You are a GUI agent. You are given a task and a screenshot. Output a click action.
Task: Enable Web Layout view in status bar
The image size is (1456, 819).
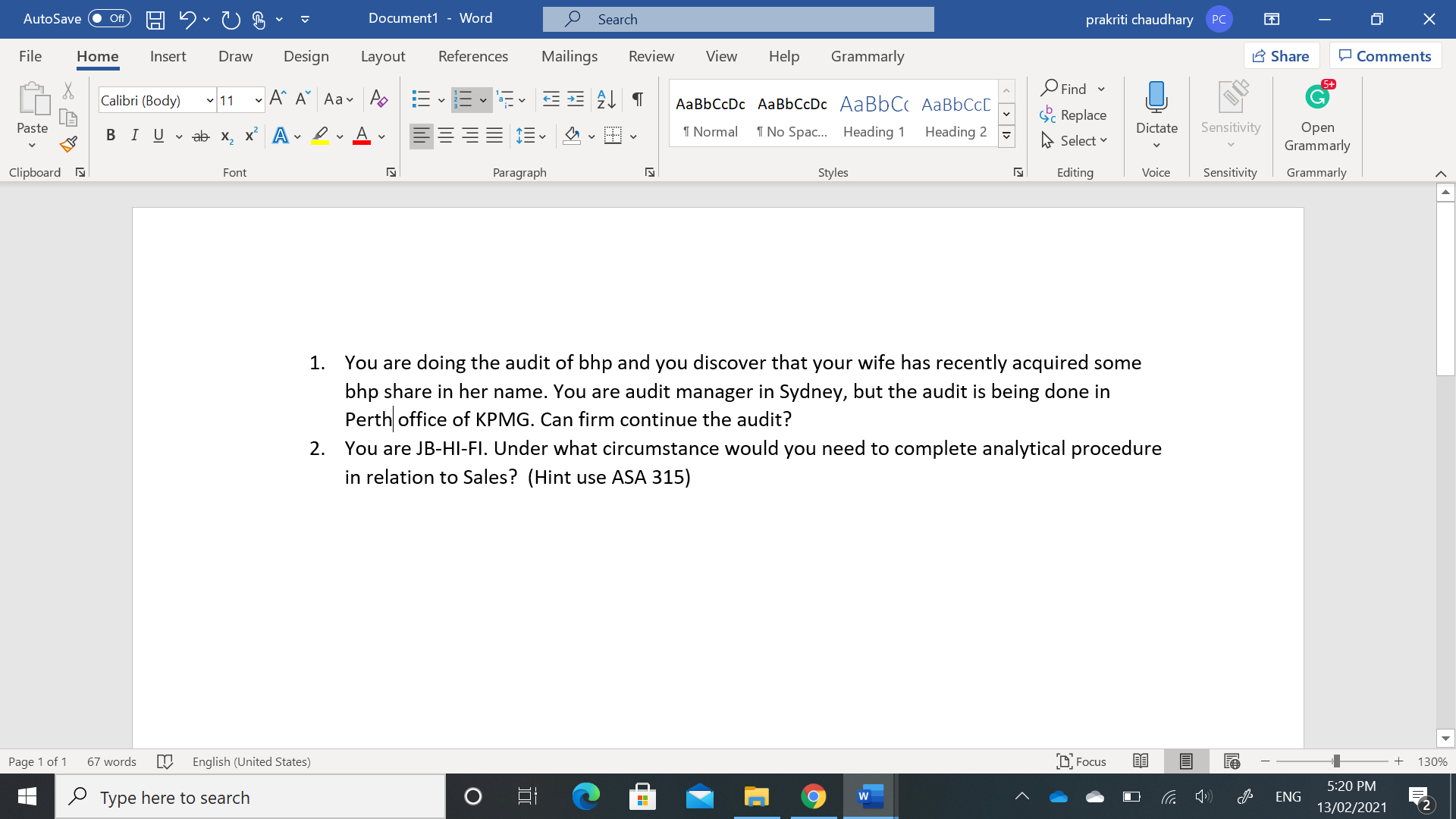coord(1230,761)
